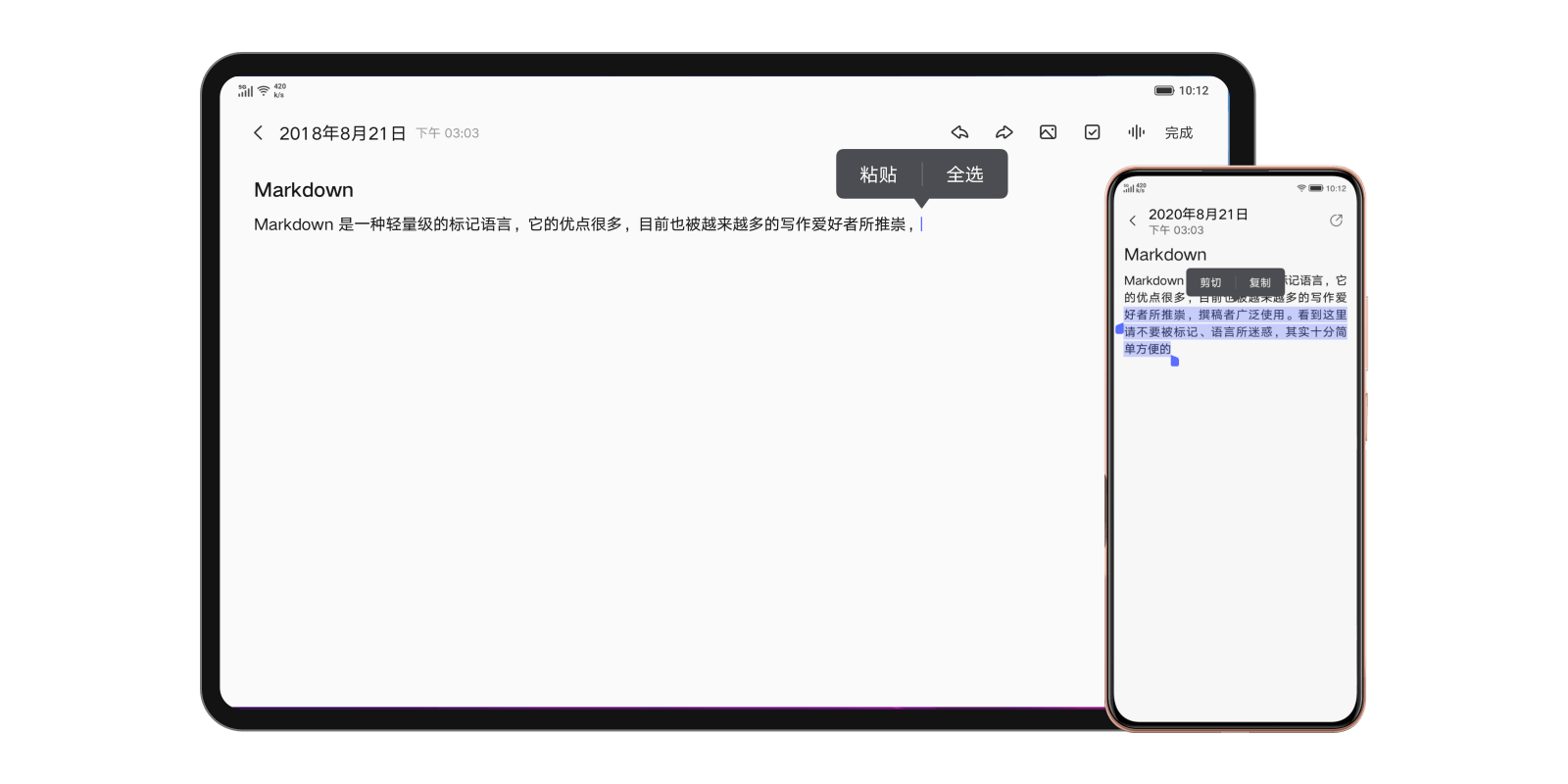Tap the phone status bar Wi-Fi icon
Screen dimensions: 1568x784
coord(1301,188)
